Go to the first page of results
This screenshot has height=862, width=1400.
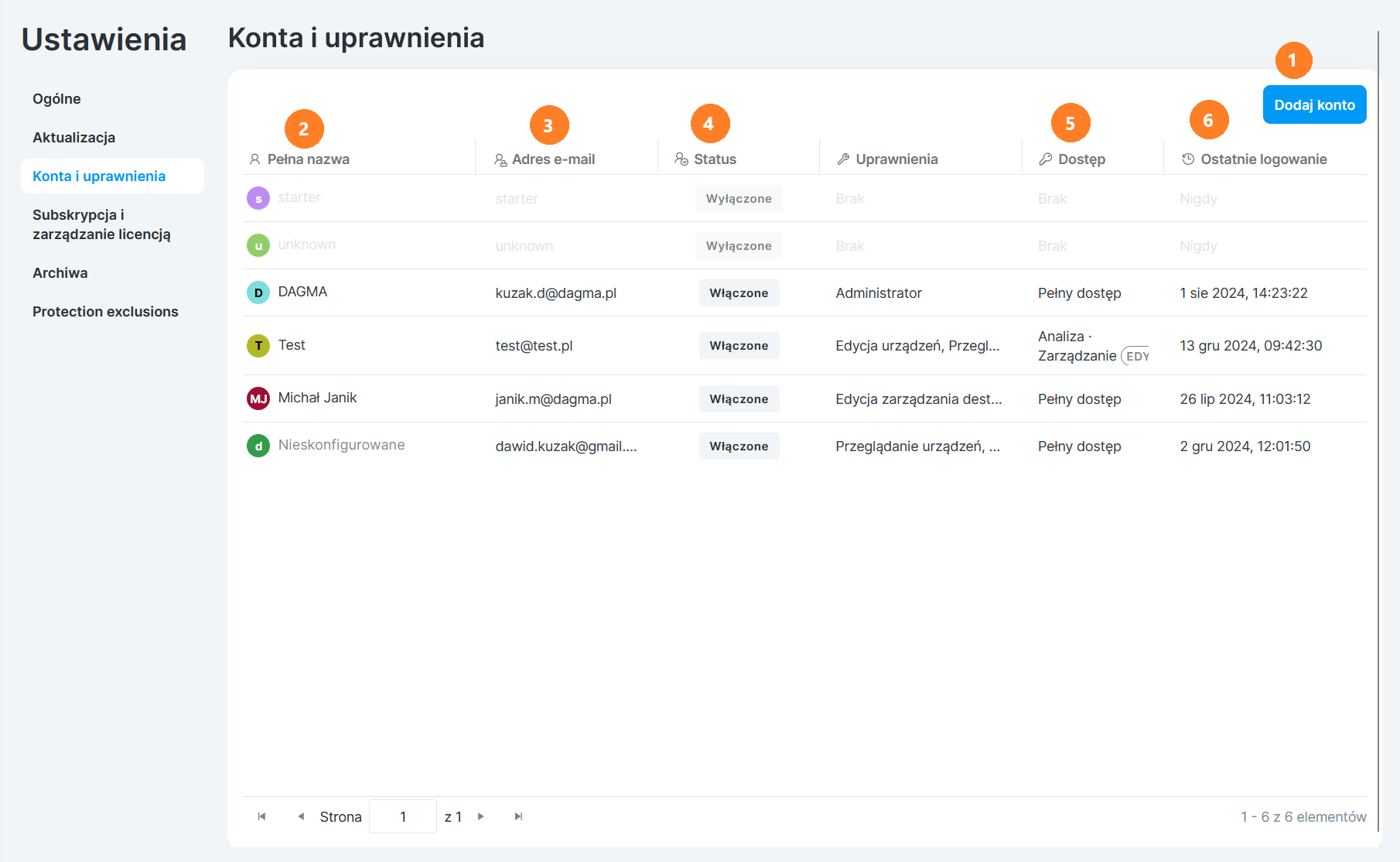click(262, 816)
